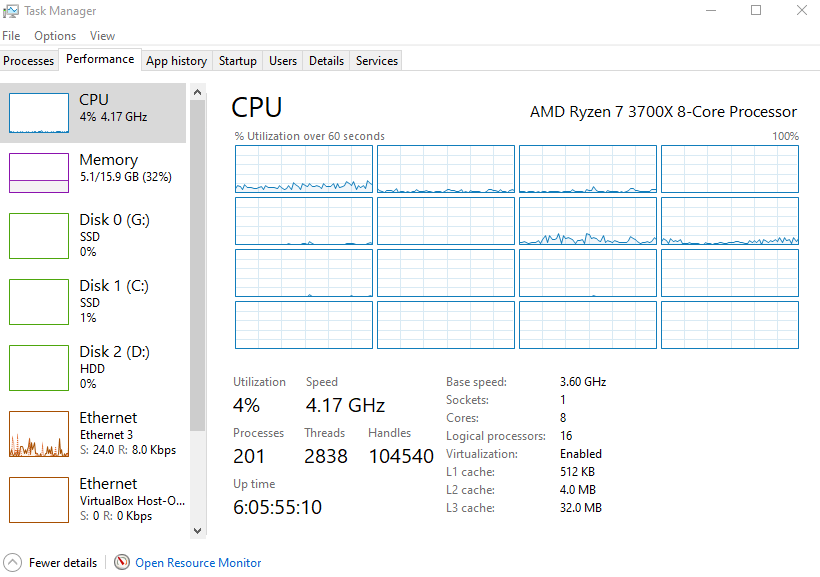The width and height of the screenshot is (820, 577).
Task: Switch to the App history tab
Action: (176, 61)
